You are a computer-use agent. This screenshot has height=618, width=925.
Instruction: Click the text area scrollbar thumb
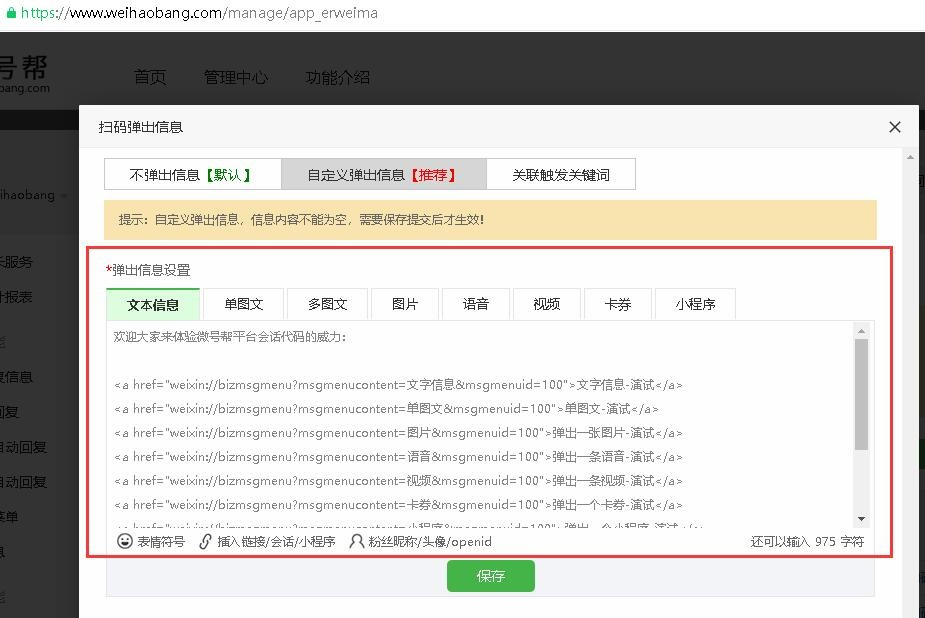pyautogui.click(x=861, y=394)
